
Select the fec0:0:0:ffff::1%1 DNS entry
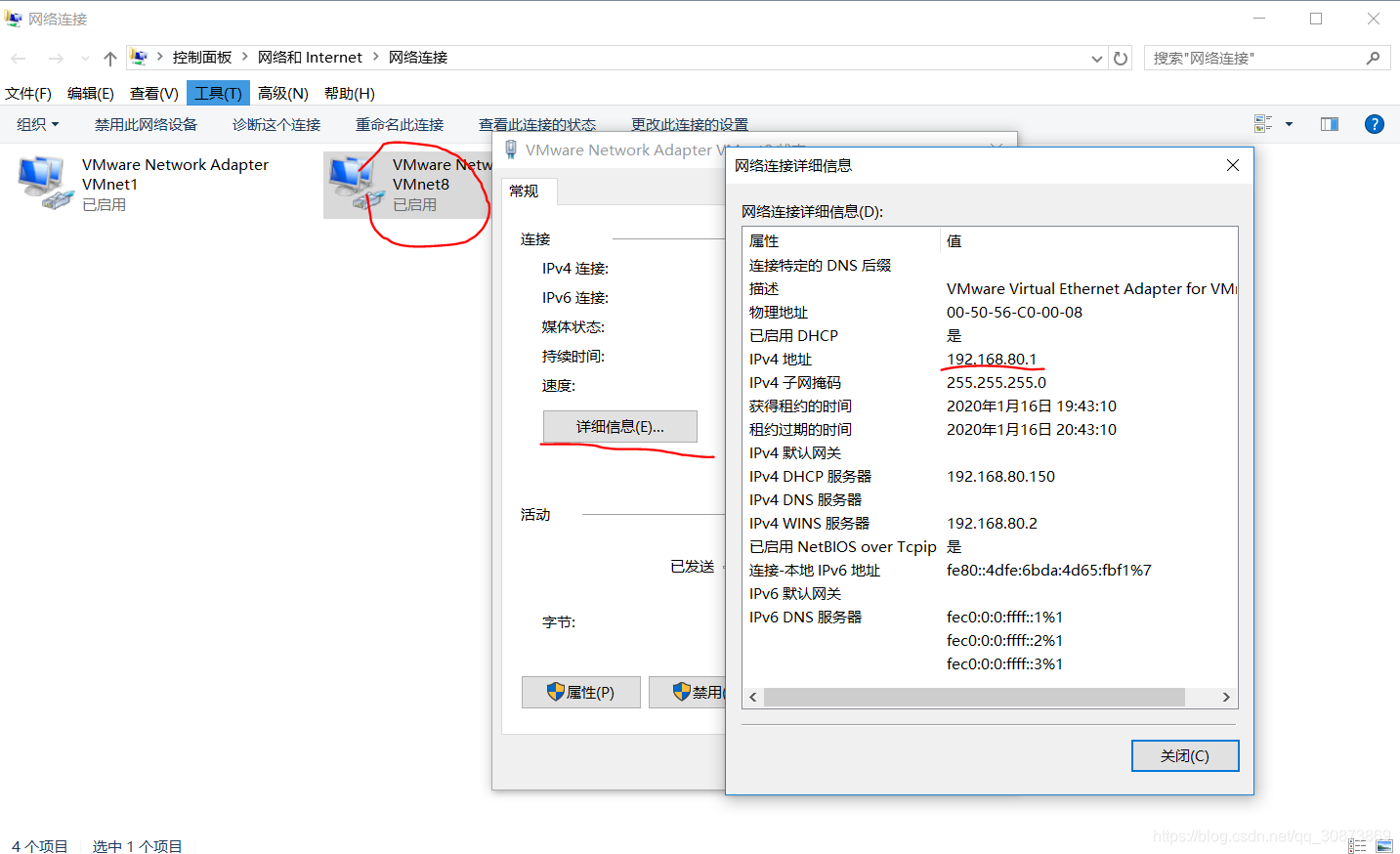pyautogui.click(x=1004, y=617)
